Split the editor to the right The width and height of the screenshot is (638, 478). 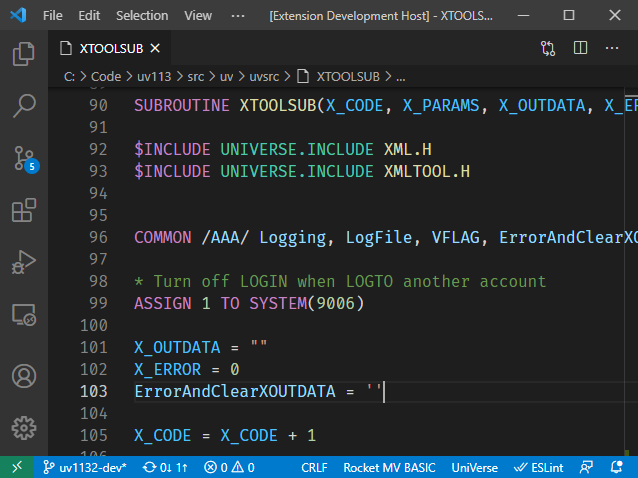(580, 48)
